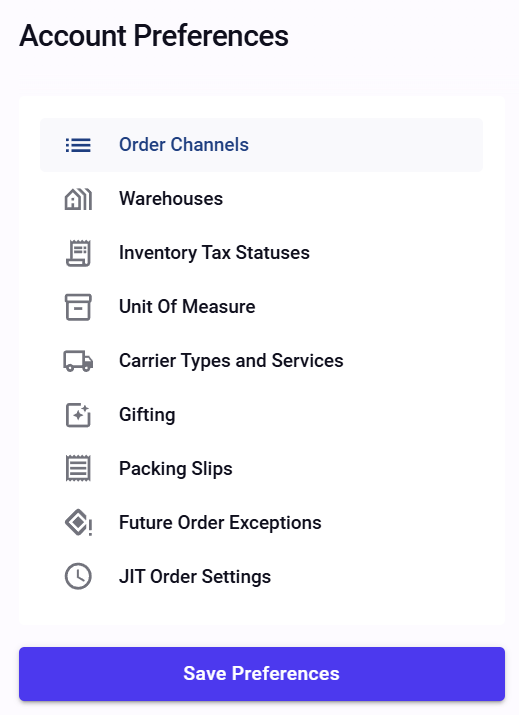The height and width of the screenshot is (715, 519).
Task: Click the Warehouses building icon
Action: tap(78, 199)
